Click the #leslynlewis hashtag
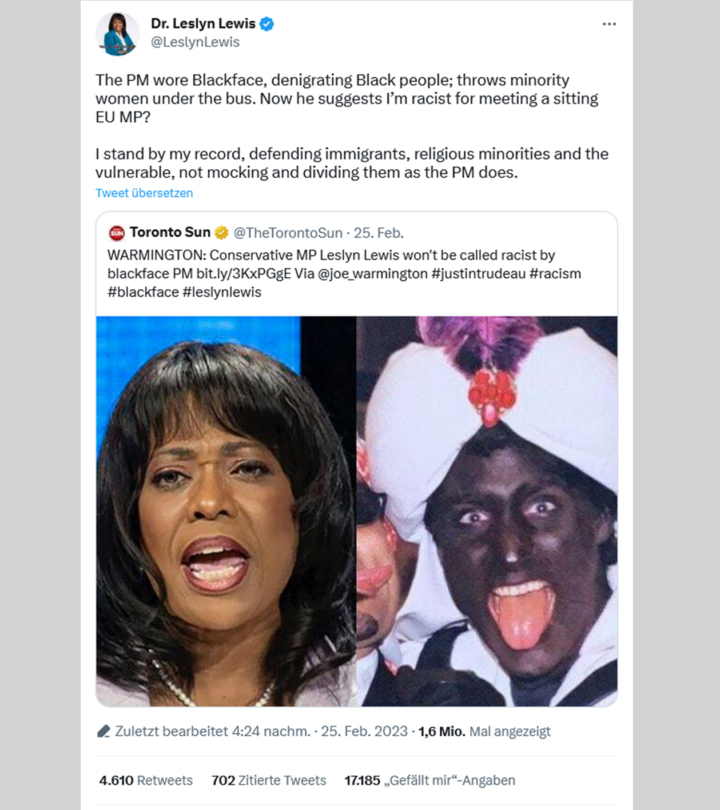This screenshot has height=810, width=720. point(222,292)
